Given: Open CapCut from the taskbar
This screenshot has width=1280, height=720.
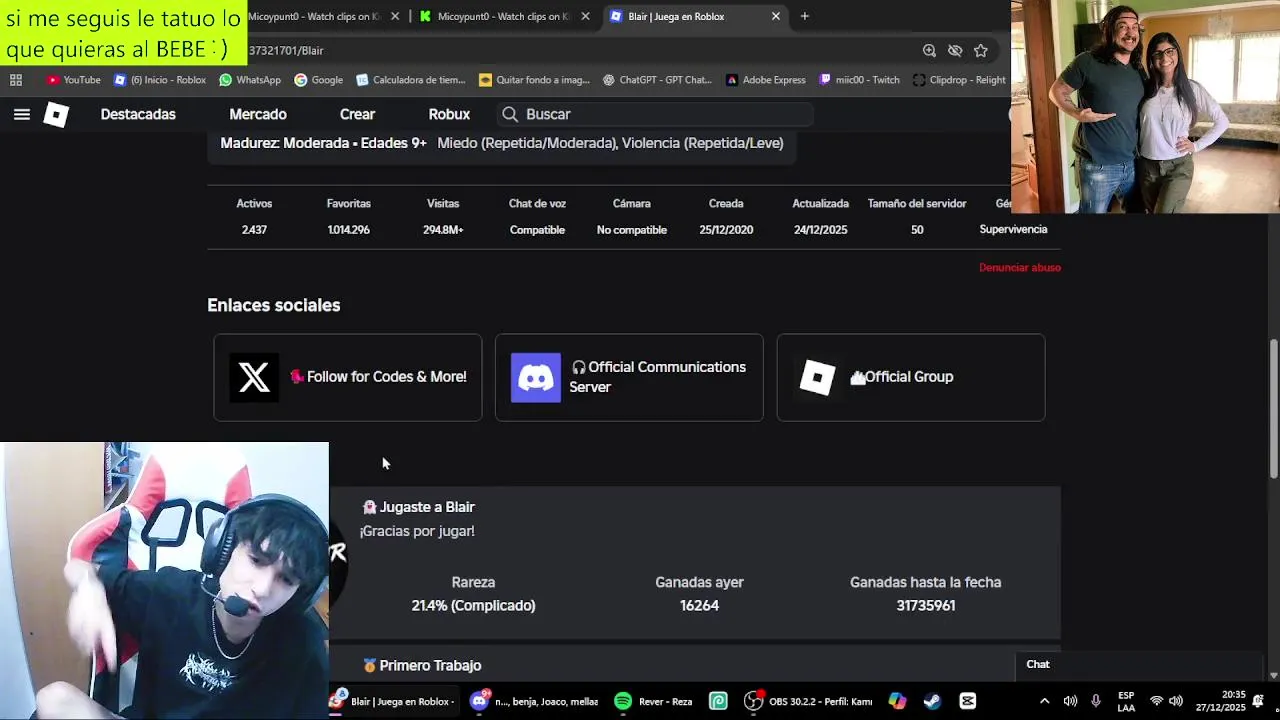Looking at the screenshot, I should tap(967, 701).
